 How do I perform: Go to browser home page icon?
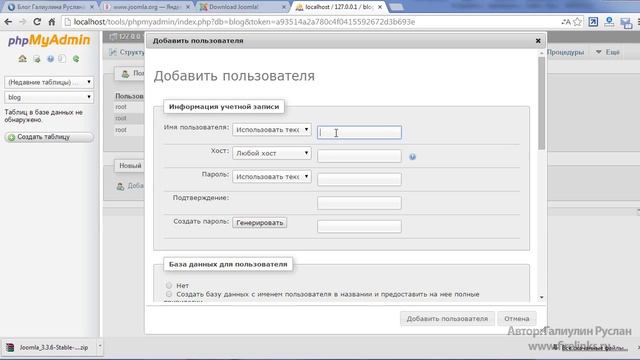coord(51,22)
